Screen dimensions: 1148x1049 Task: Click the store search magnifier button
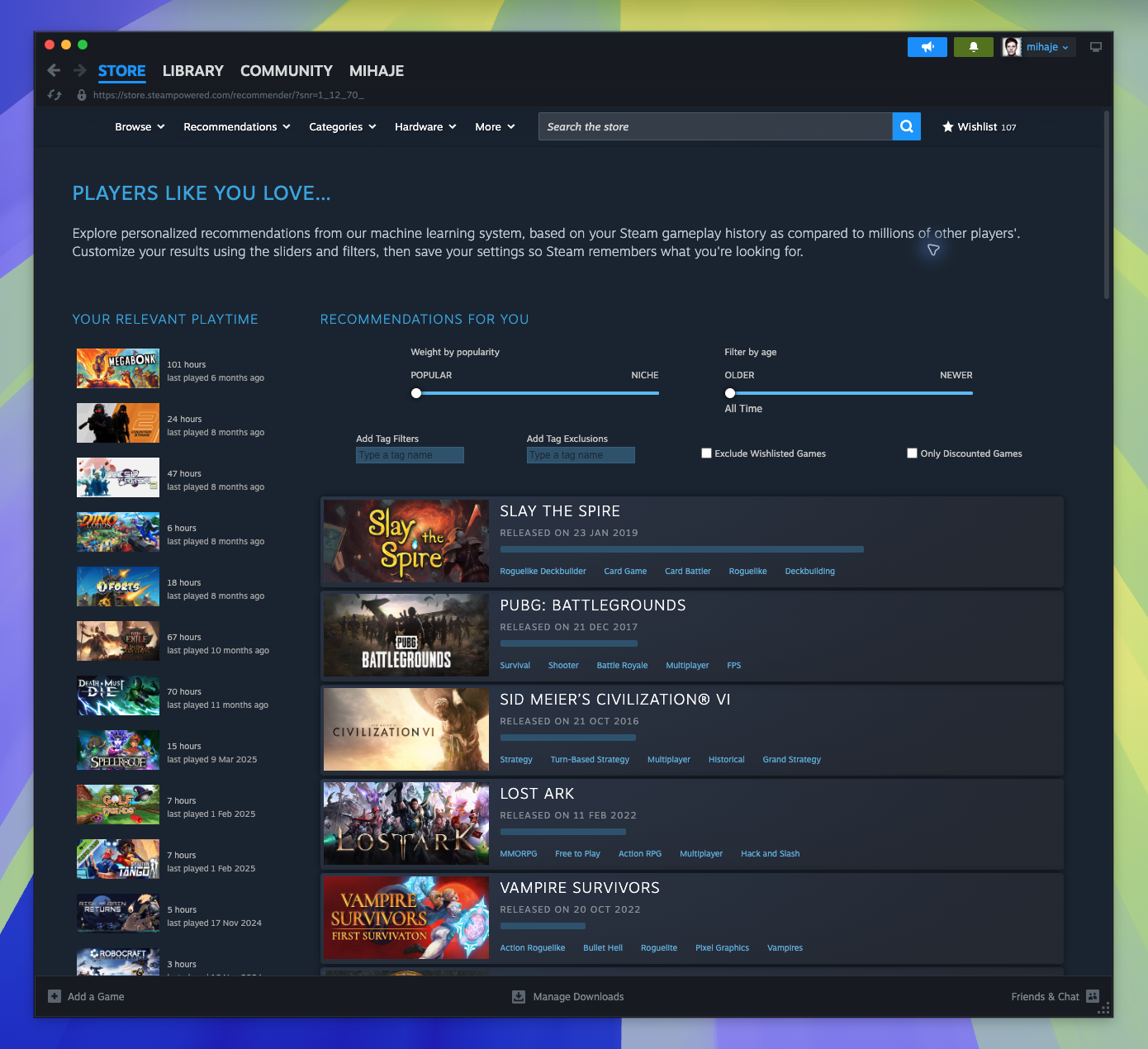click(x=907, y=126)
